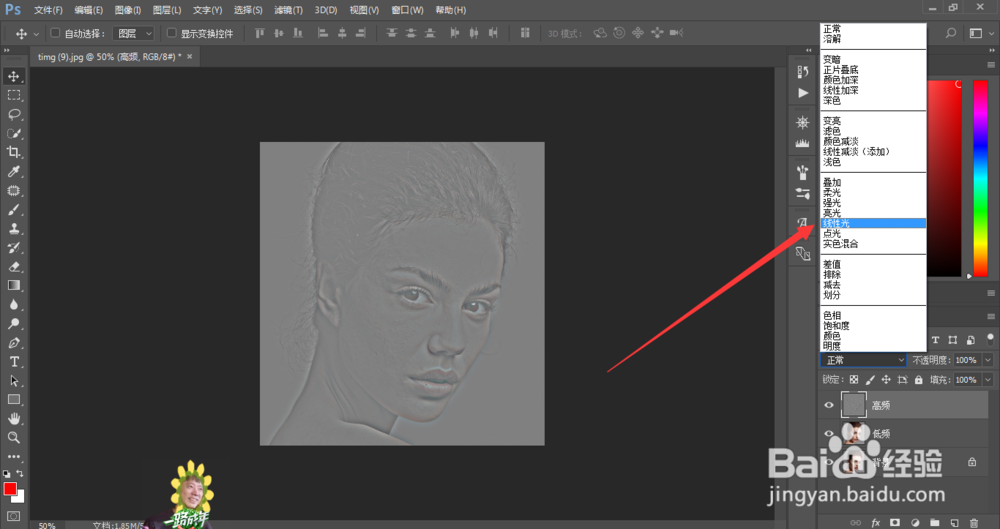Open the 滤镜(T) menu
Screen dimensions: 1000x529
point(288,10)
